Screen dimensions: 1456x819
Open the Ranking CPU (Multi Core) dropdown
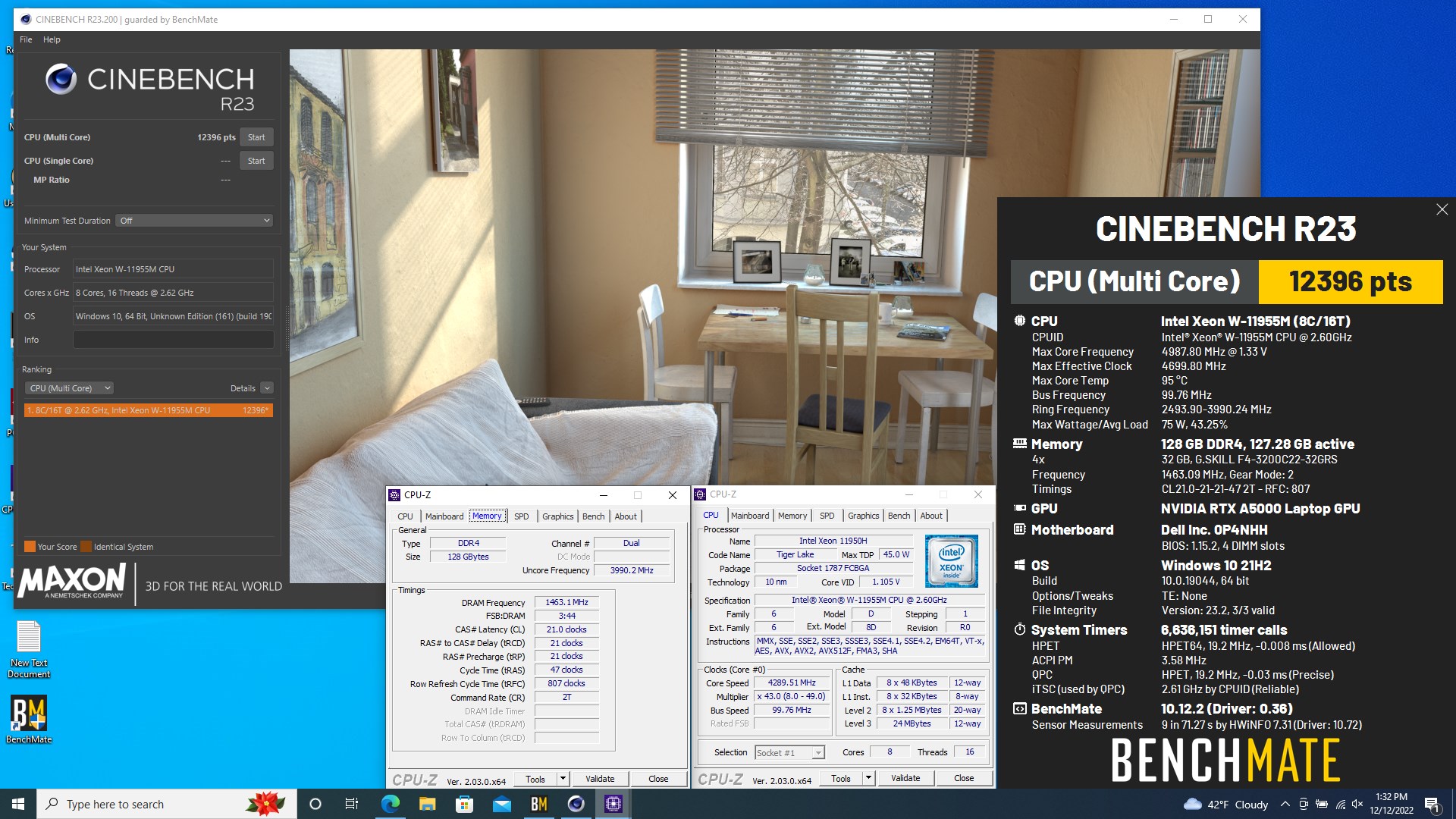coord(69,388)
